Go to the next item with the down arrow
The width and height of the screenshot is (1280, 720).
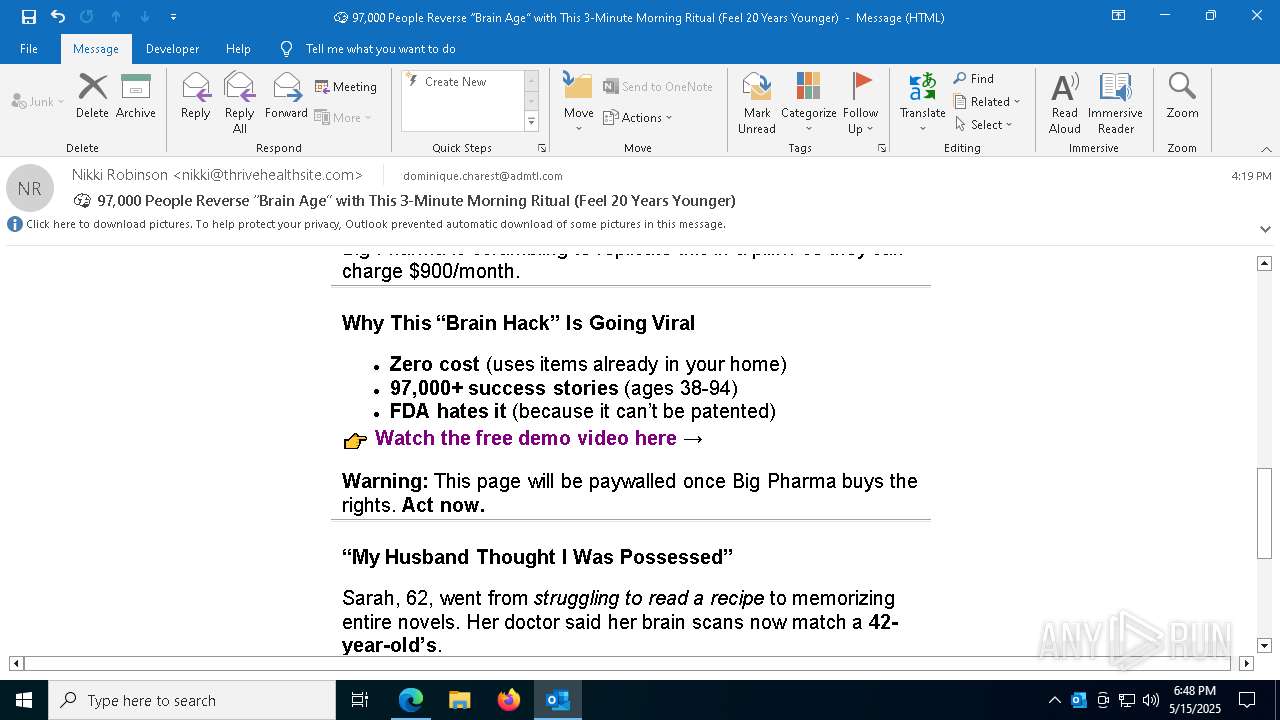[145, 17]
